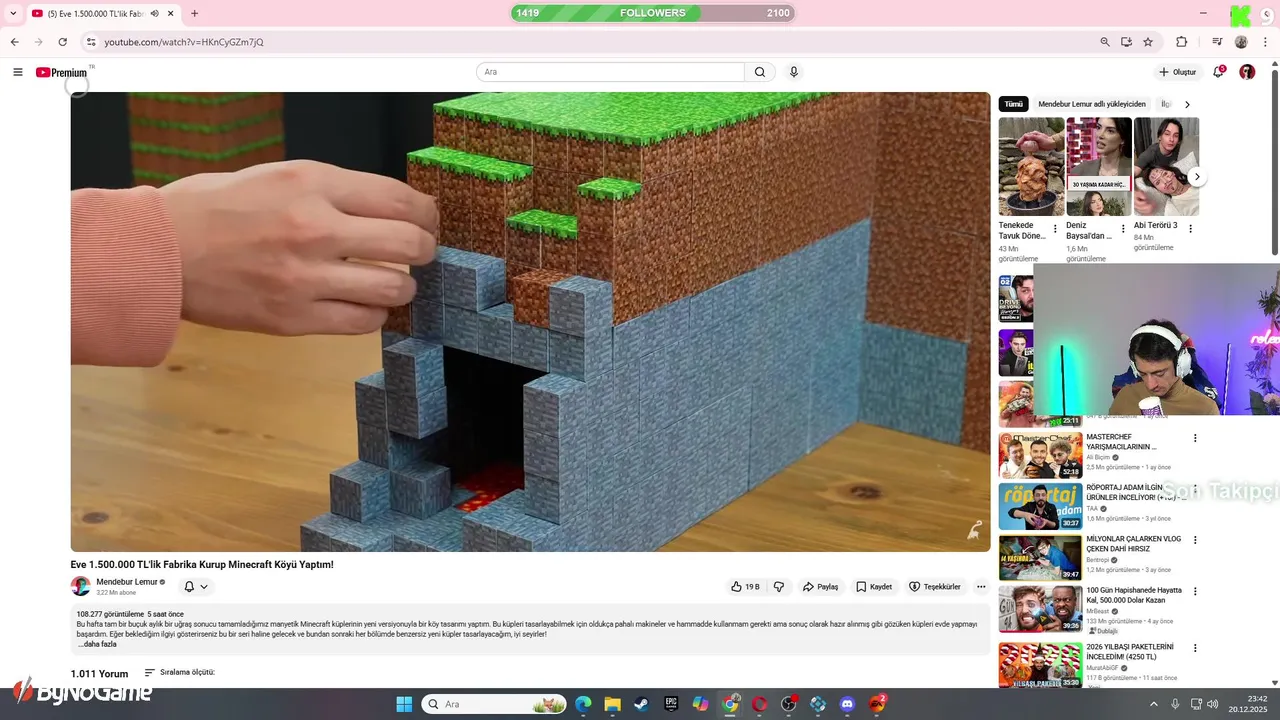Viewport: 1280px width, 720px height.
Task: Open options menu for 100 Gün Hapishanede video
Action: pos(1195,592)
